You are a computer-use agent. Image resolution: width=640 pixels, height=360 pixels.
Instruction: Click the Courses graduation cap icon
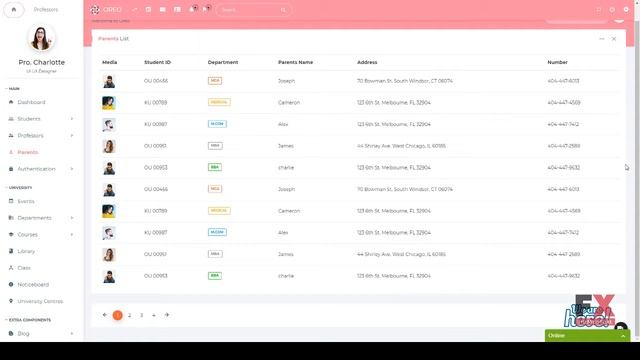click(11, 235)
